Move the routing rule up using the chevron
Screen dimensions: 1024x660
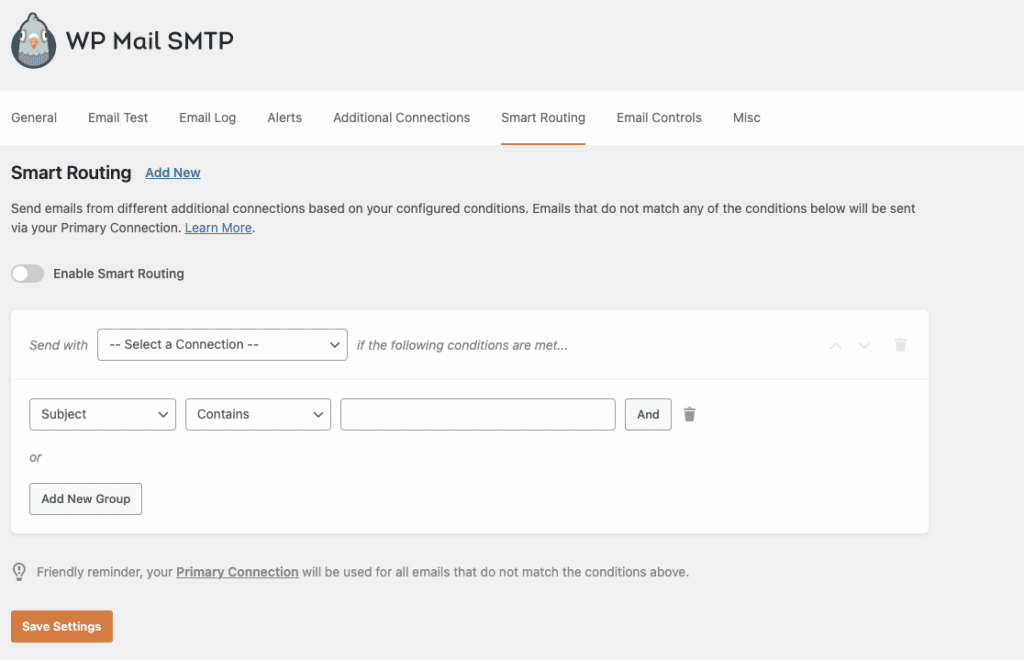tap(836, 344)
